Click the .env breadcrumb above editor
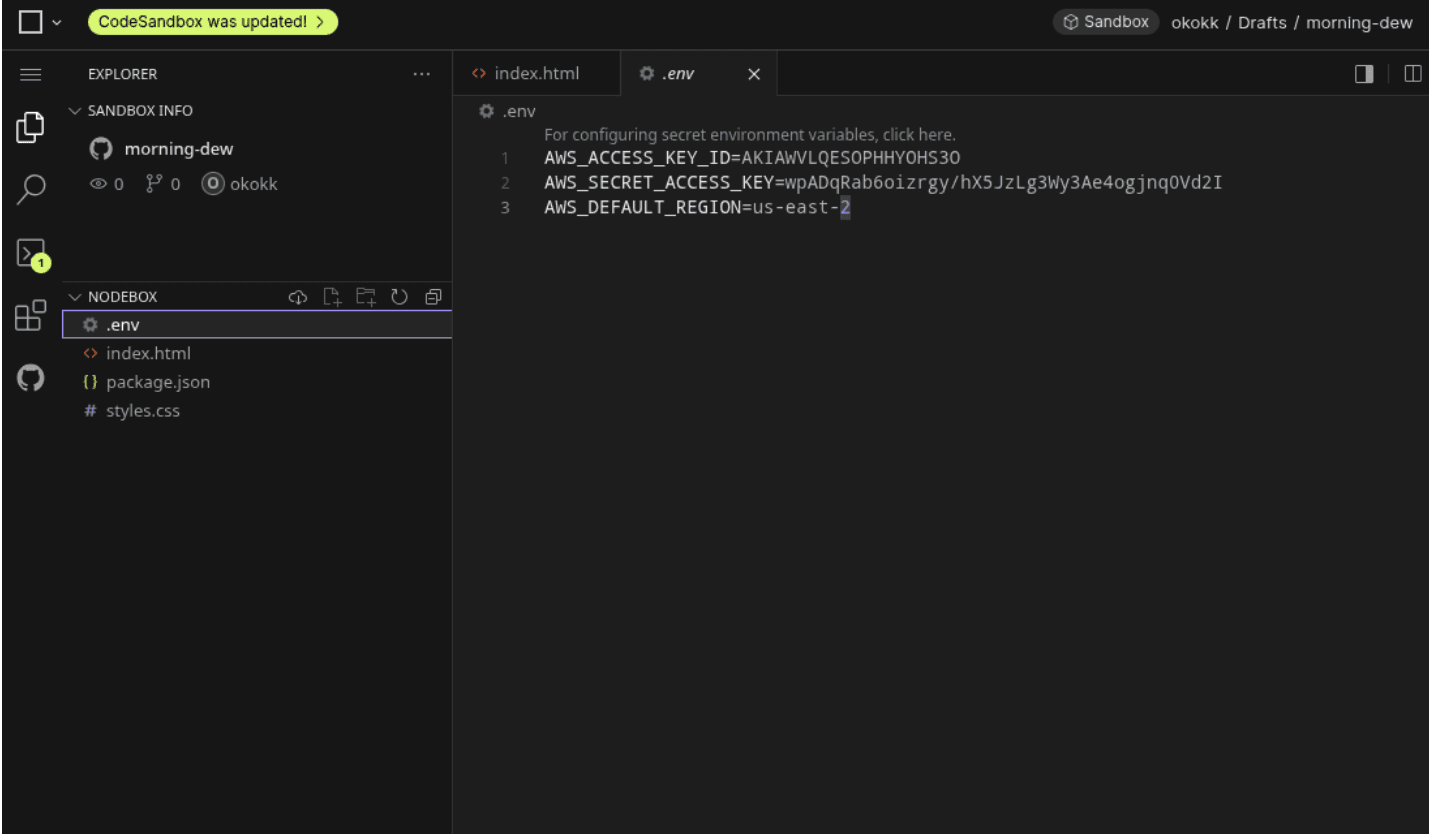 tap(509, 112)
